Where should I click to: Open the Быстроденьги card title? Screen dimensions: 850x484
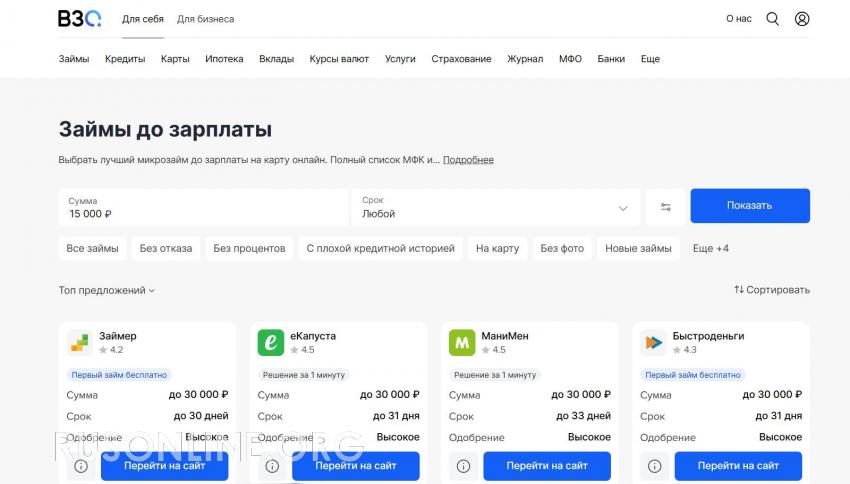click(709, 336)
